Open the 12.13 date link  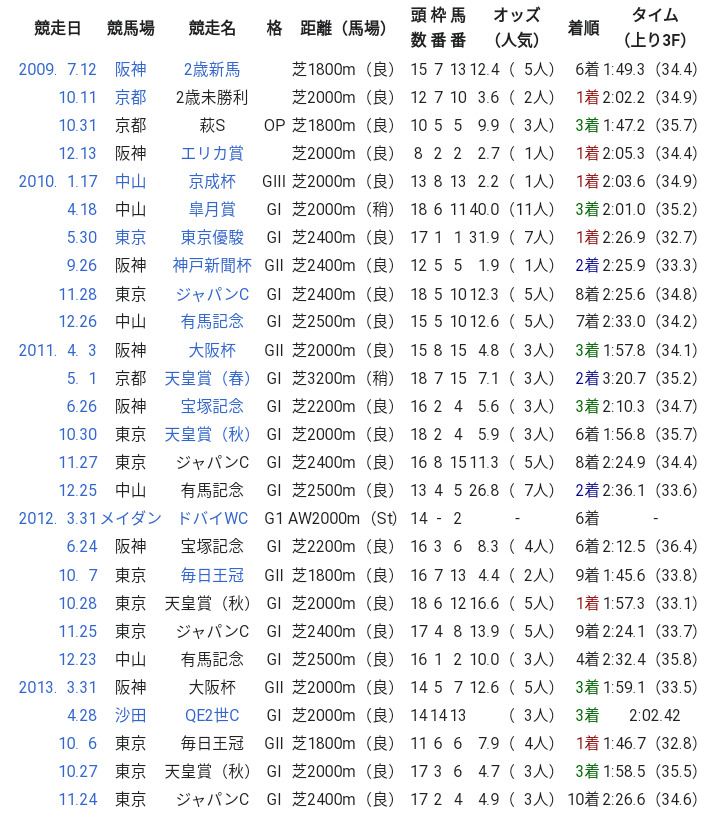pos(78,154)
